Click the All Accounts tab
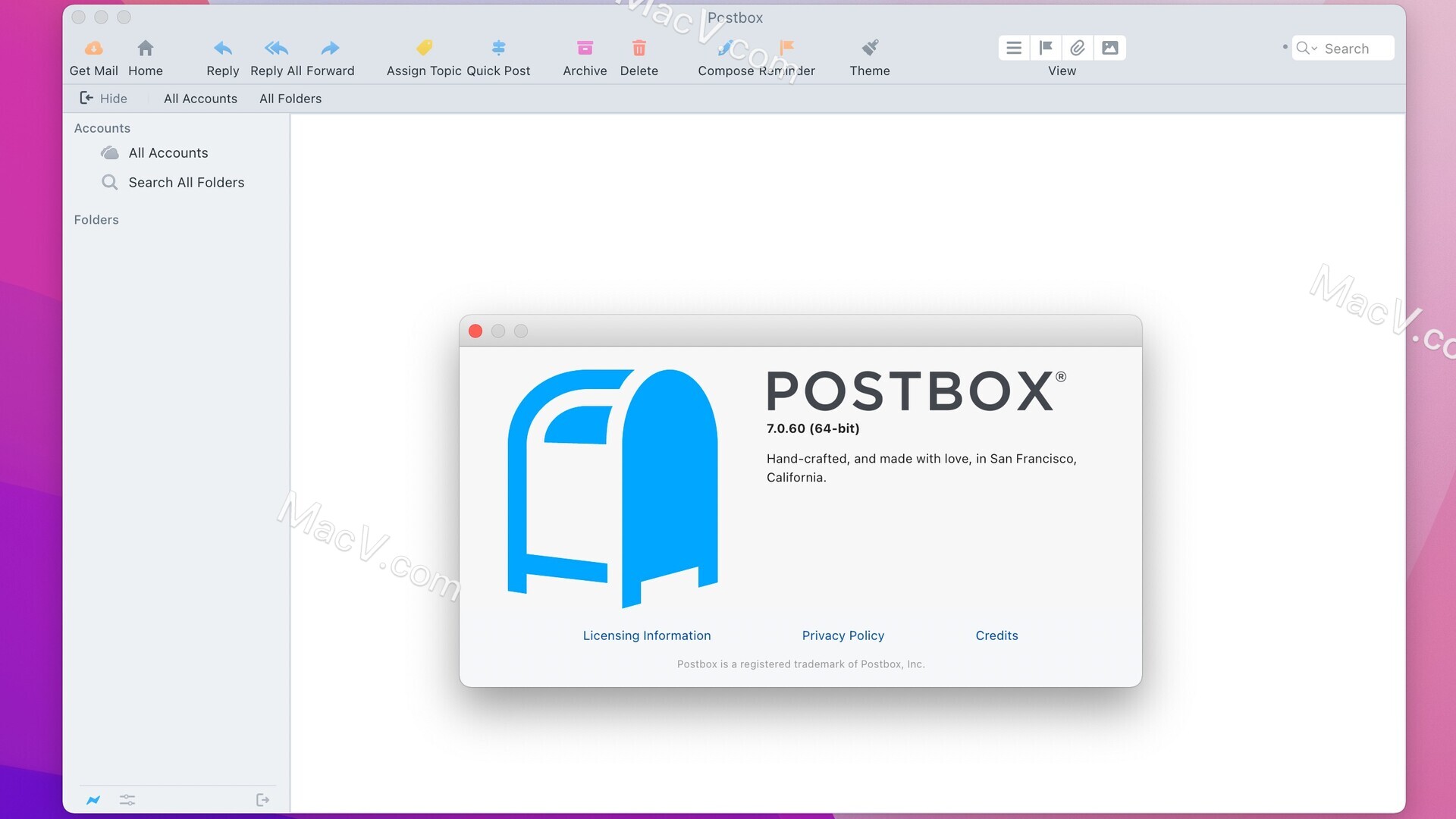This screenshot has height=819, width=1456. pos(200,98)
